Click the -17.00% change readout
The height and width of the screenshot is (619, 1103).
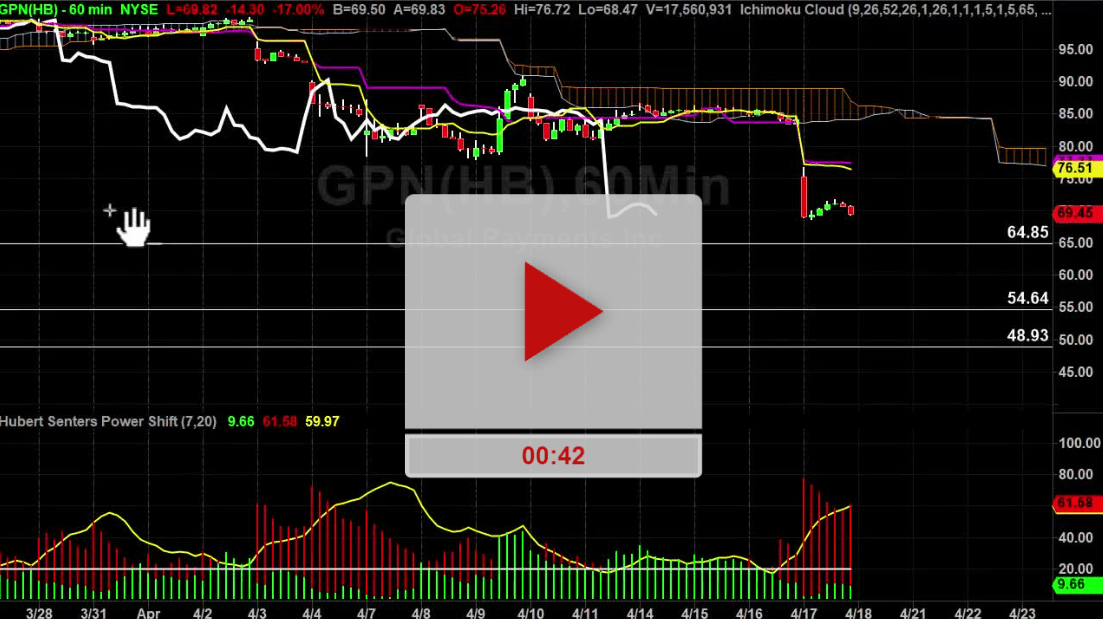pyautogui.click(x=298, y=10)
